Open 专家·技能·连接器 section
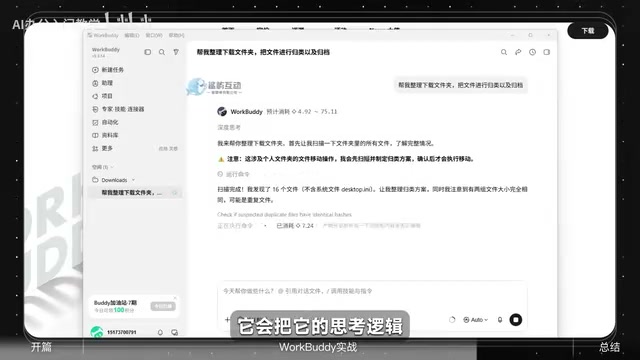Screen dimensions: 640x360 118,109
